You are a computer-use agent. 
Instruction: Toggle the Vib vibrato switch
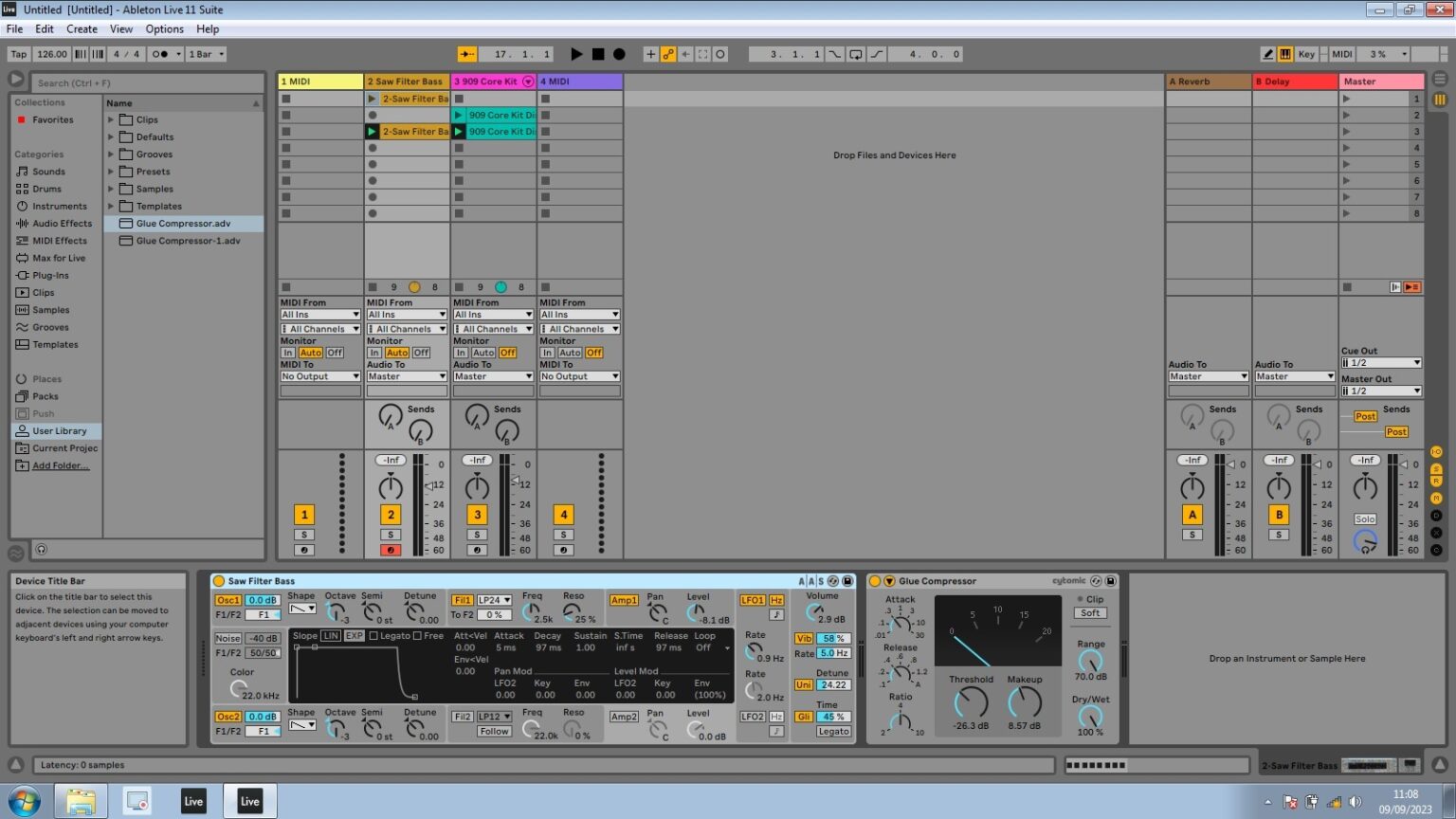point(804,638)
